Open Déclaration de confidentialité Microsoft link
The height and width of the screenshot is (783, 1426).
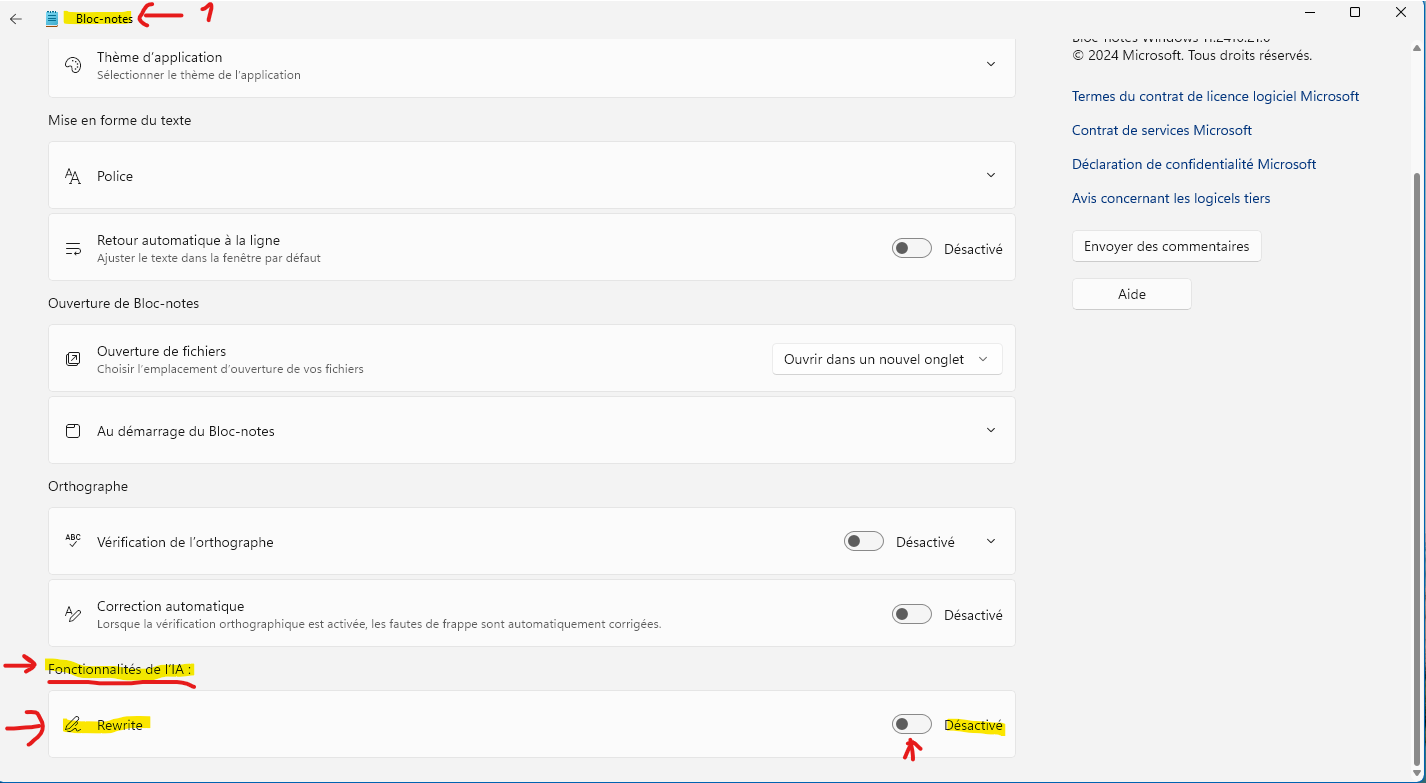pyautogui.click(x=1194, y=164)
